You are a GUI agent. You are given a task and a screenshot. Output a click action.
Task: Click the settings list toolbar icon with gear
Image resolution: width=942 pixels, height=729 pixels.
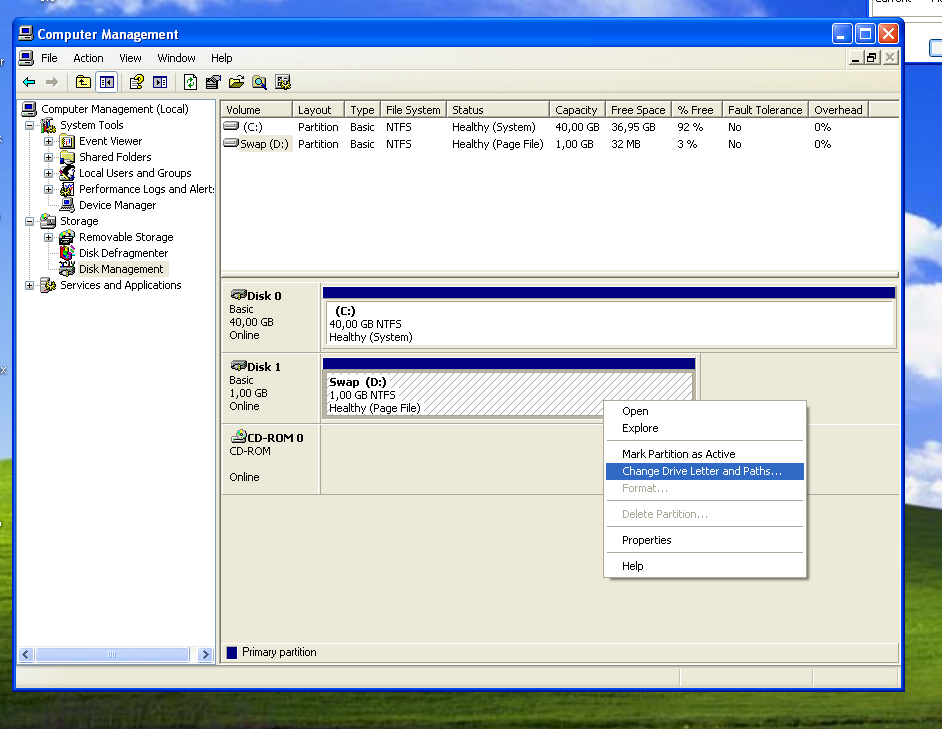pos(283,82)
